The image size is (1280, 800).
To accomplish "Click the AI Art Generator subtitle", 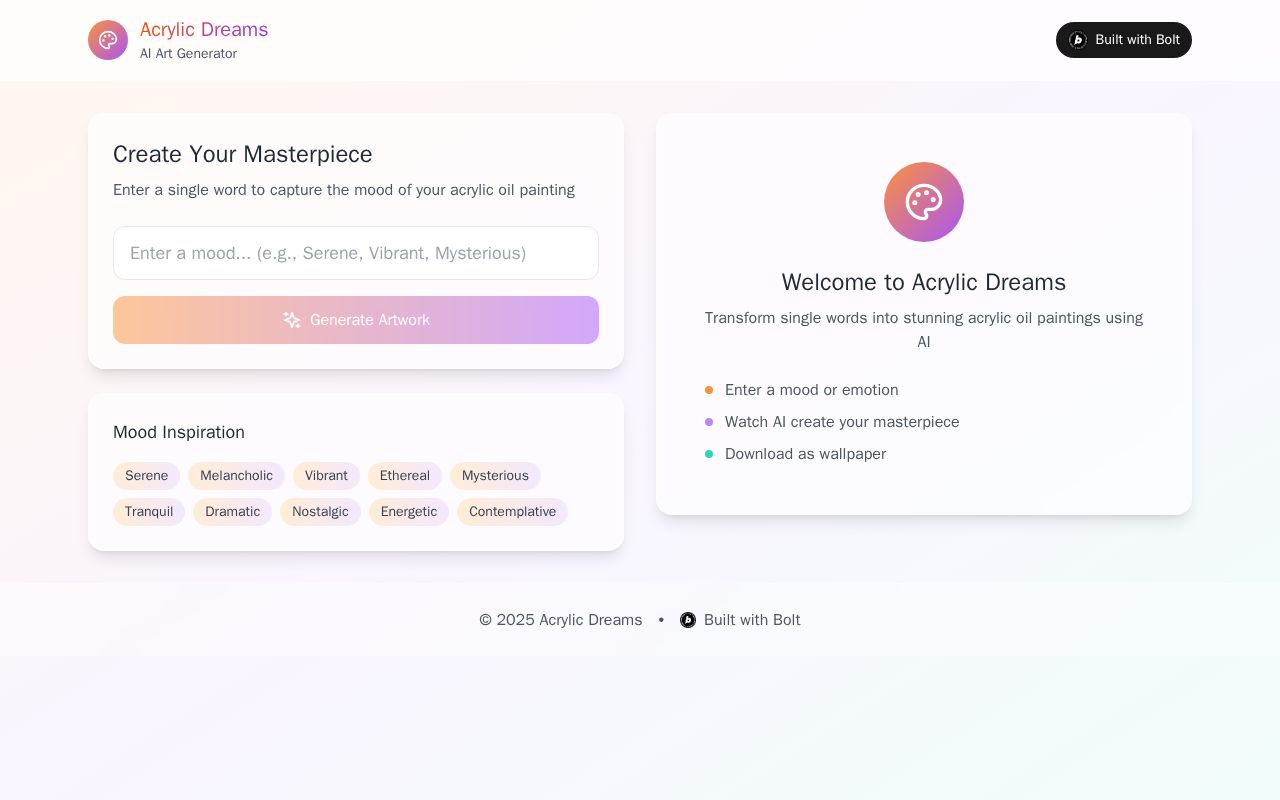I will coord(188,54).
